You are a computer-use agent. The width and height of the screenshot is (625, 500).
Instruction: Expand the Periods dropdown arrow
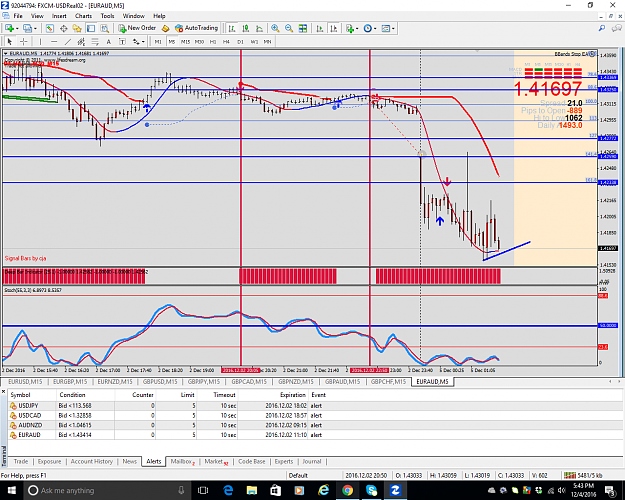[375, 28]
